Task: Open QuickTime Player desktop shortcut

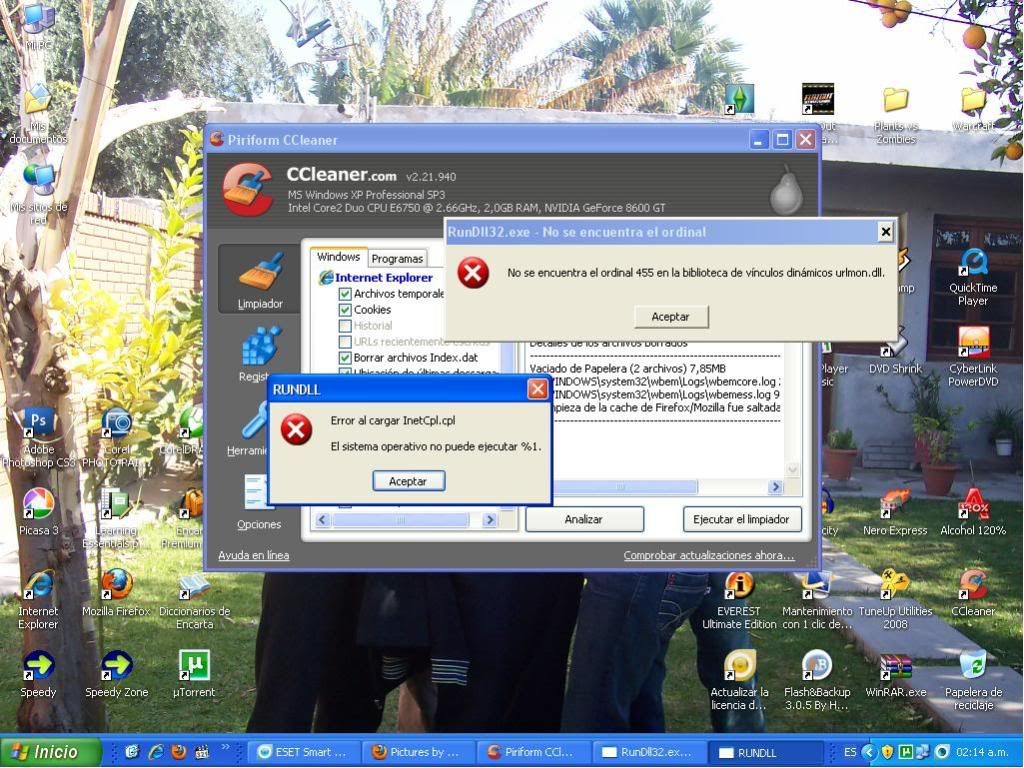Action: (973, 276)
